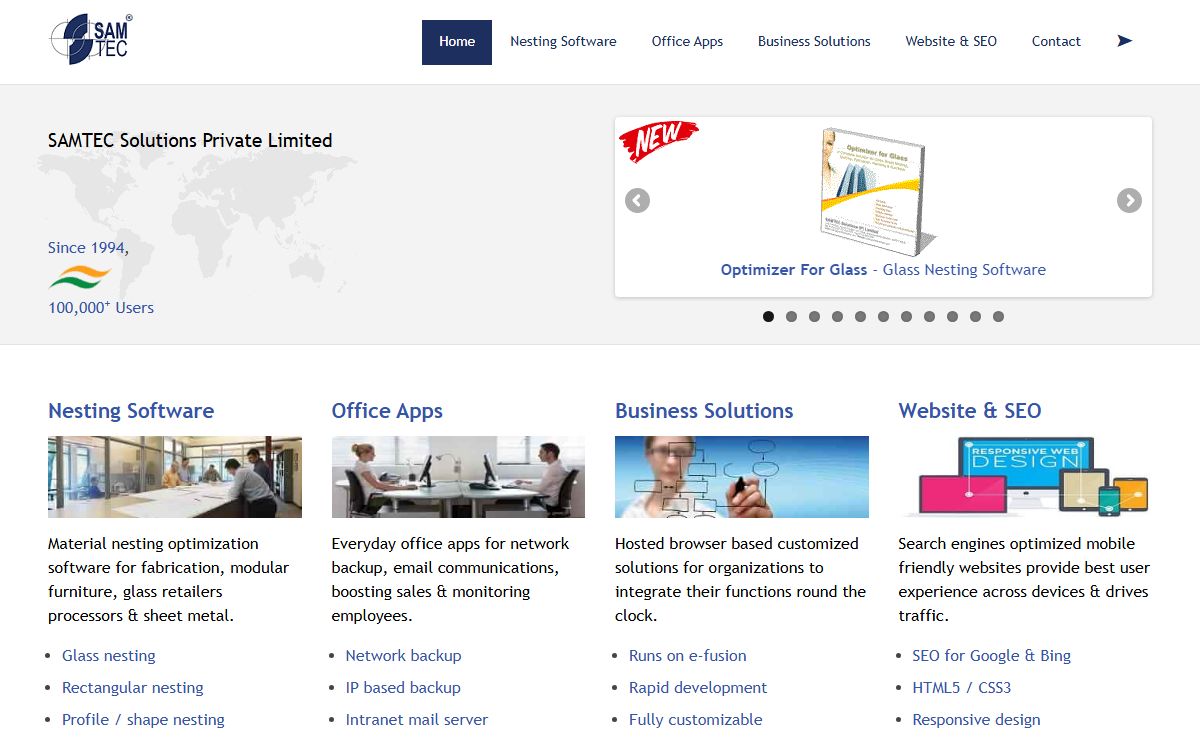Open SEO for Google & Bing link
This screenshot has width=1200, height=740.
(991, 656)
